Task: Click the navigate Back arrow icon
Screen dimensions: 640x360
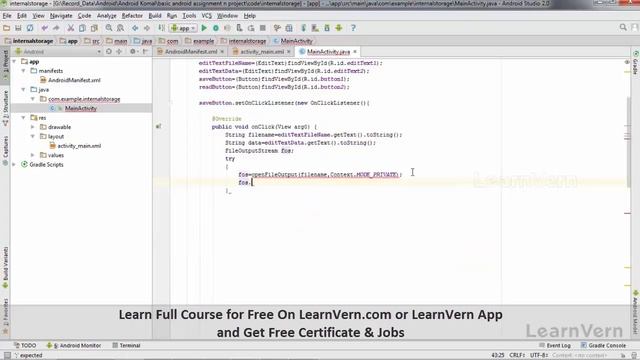Action: click(x=135, y=28)
